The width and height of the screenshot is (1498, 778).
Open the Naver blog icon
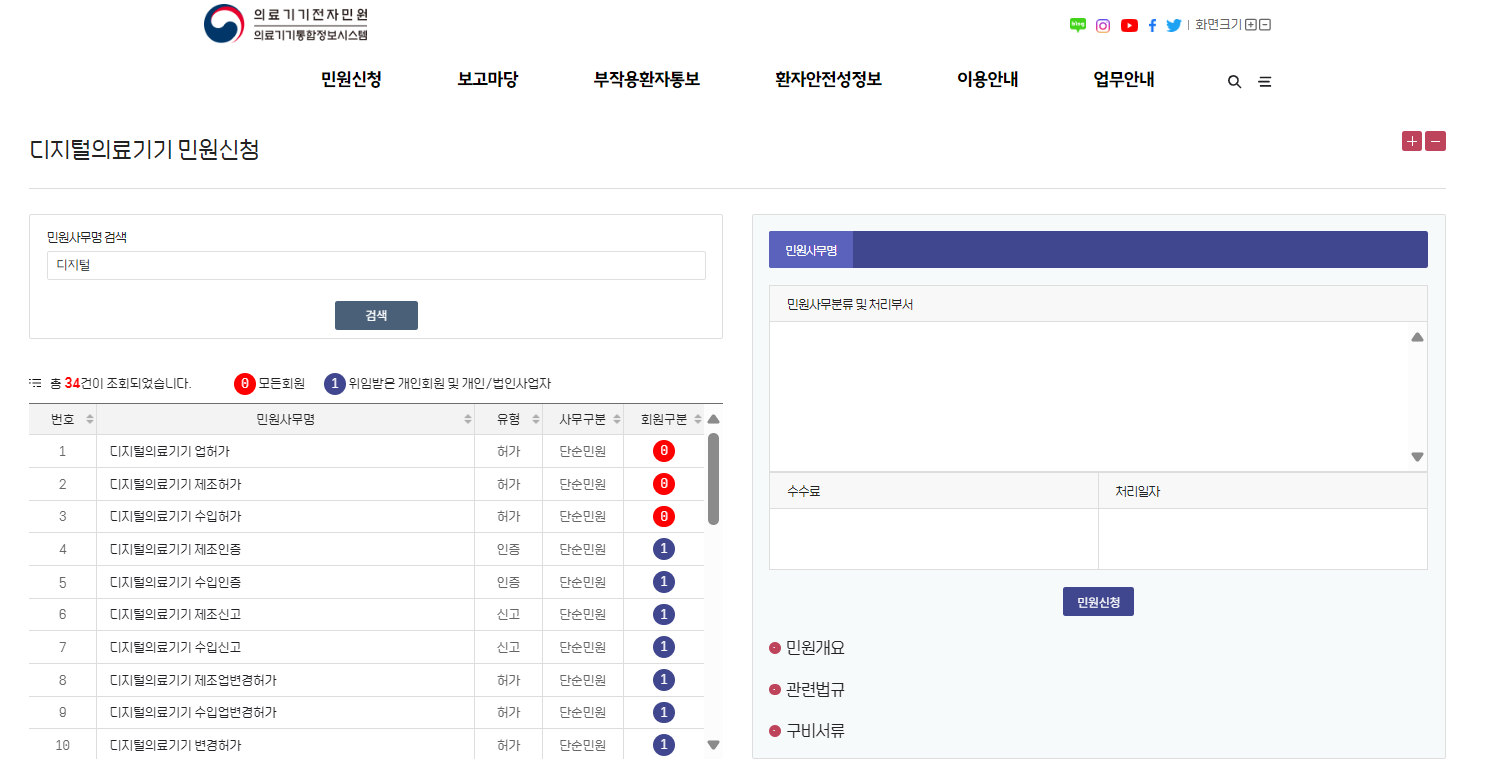[x=1078, y=24]
